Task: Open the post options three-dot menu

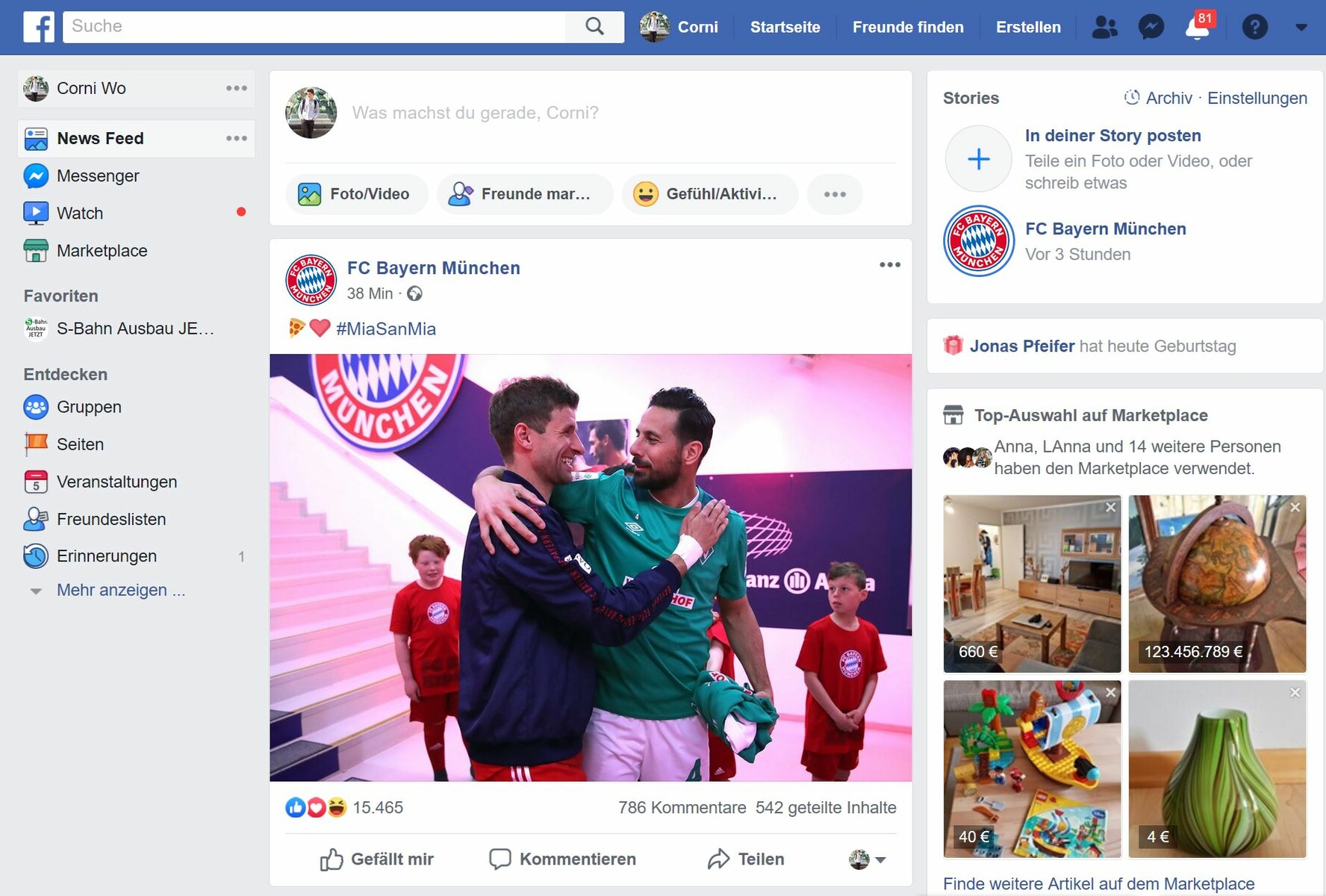Action: tap(889, 264)
